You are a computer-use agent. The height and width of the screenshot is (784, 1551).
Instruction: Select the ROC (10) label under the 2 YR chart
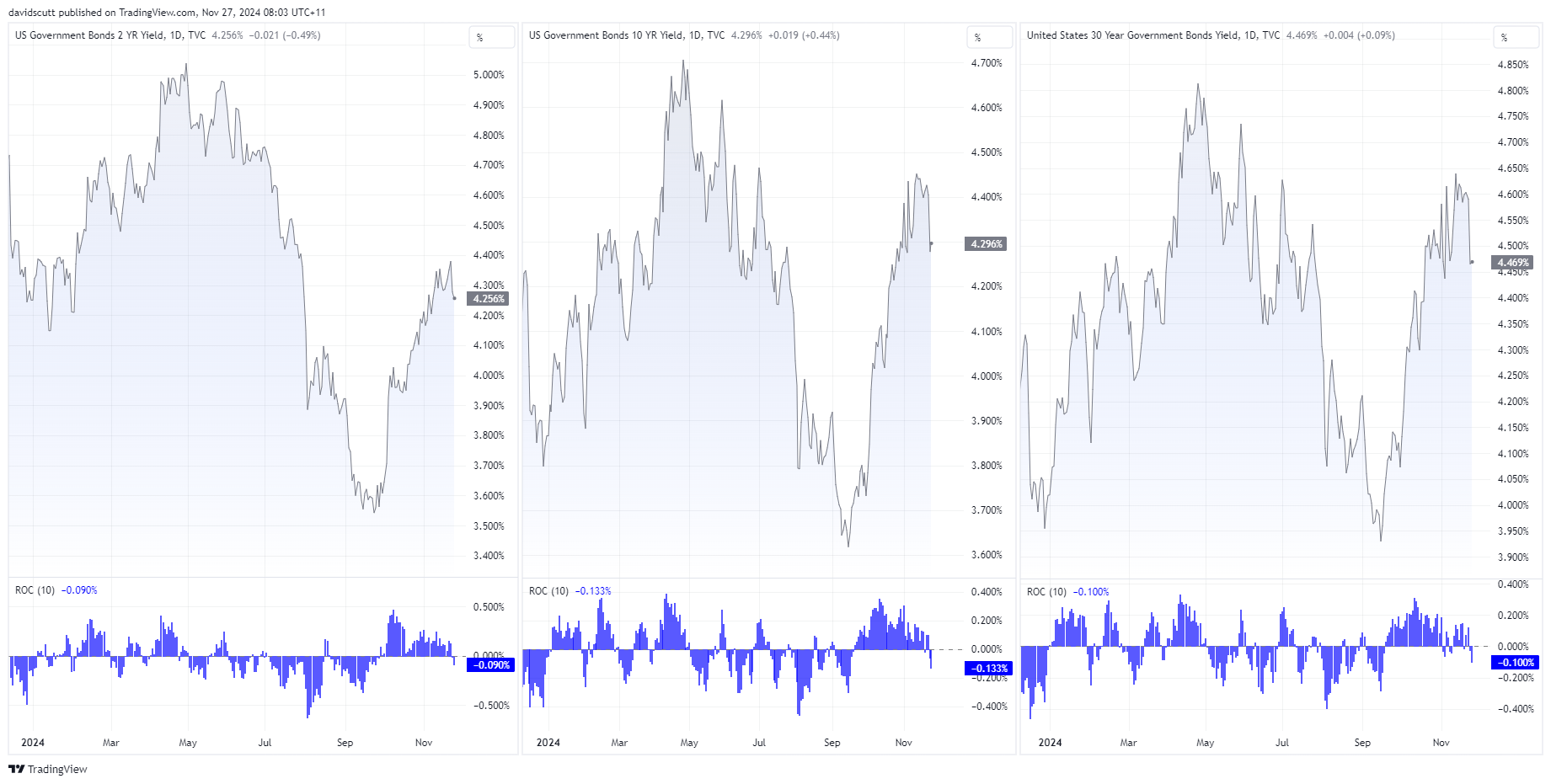click(x=35, y=590)
